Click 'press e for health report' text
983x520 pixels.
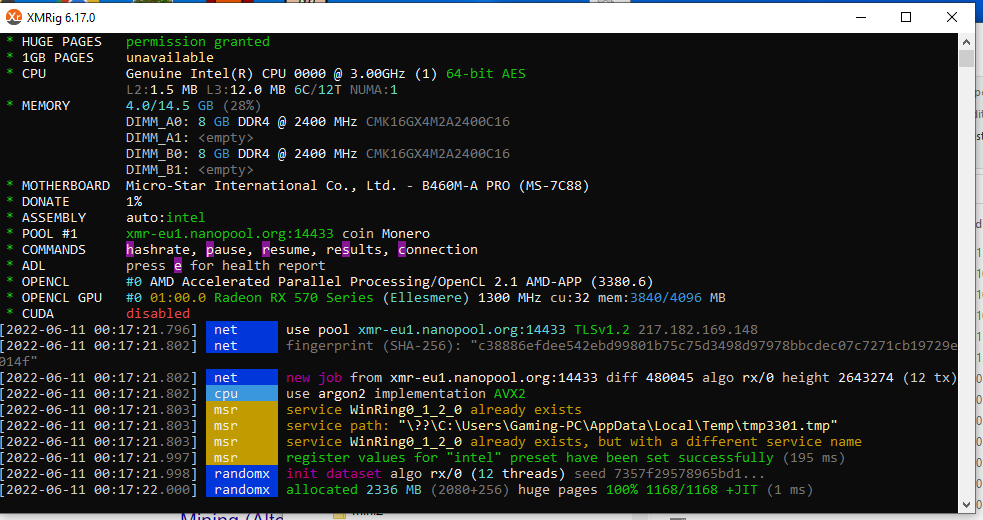(x=226, y=266)
